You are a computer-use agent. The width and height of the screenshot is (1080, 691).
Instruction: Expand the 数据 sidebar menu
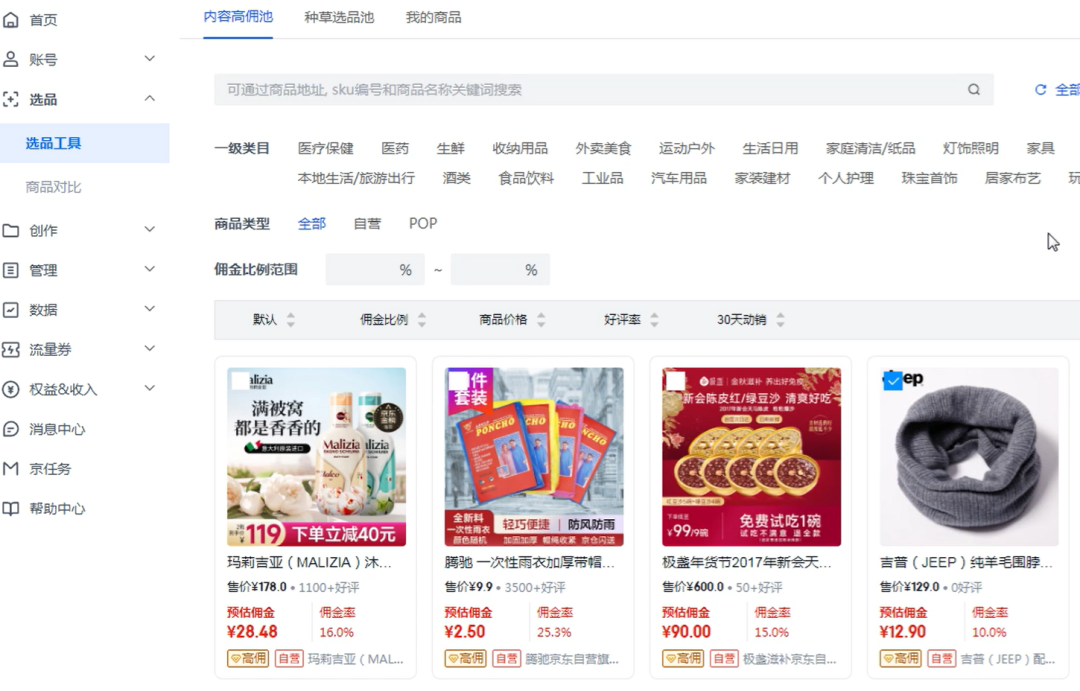pos(149,309)
